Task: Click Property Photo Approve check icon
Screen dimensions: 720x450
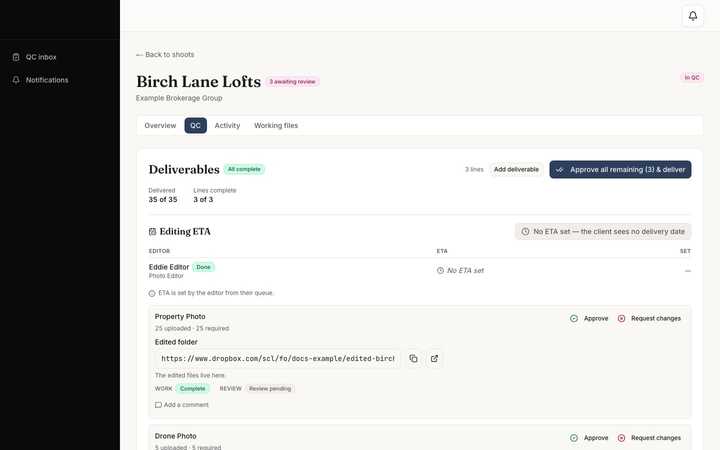Action: tap(574, 319)
